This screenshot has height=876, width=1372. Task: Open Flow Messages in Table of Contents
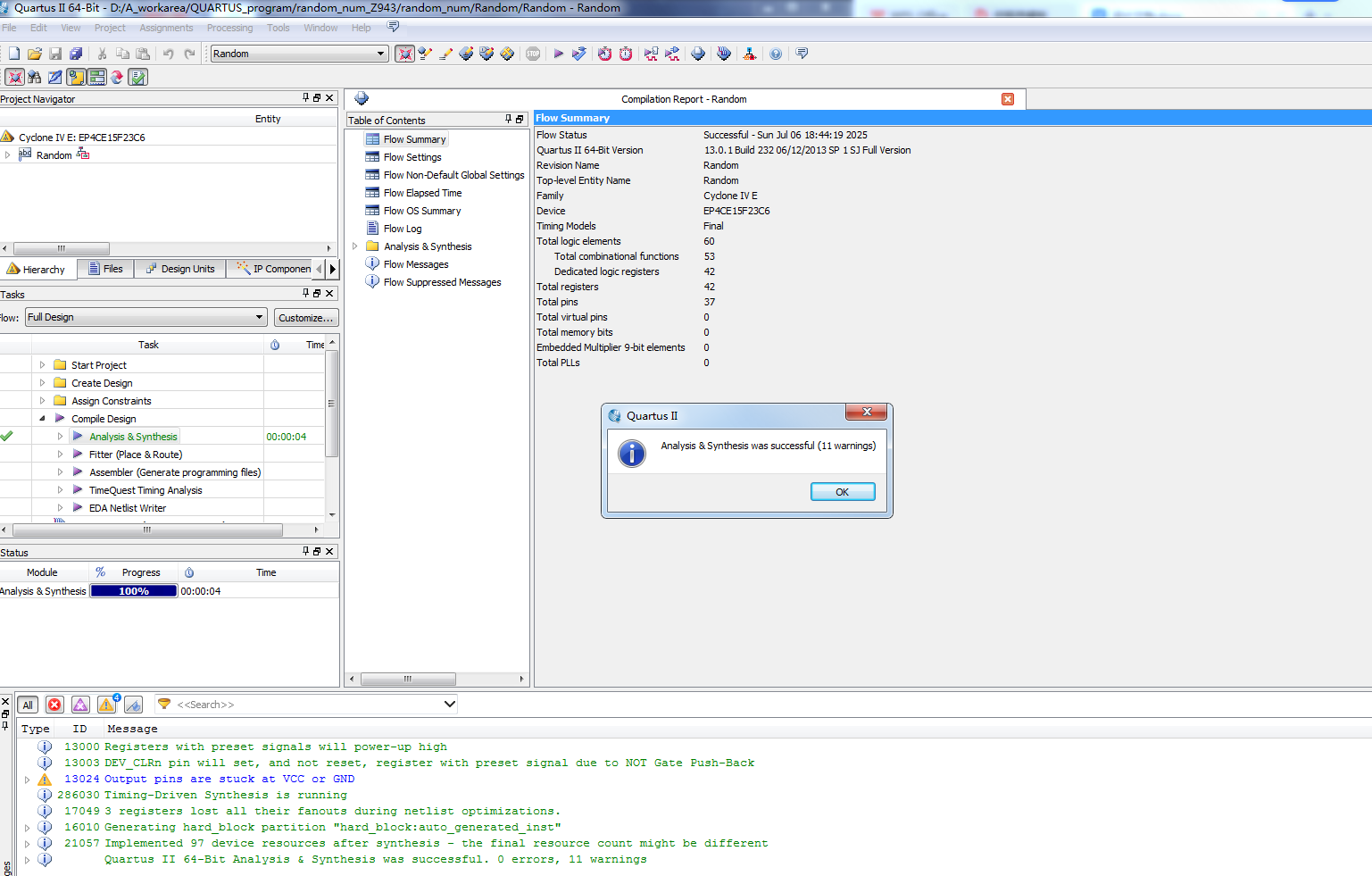pyautogui.click(x=416, y=264)
